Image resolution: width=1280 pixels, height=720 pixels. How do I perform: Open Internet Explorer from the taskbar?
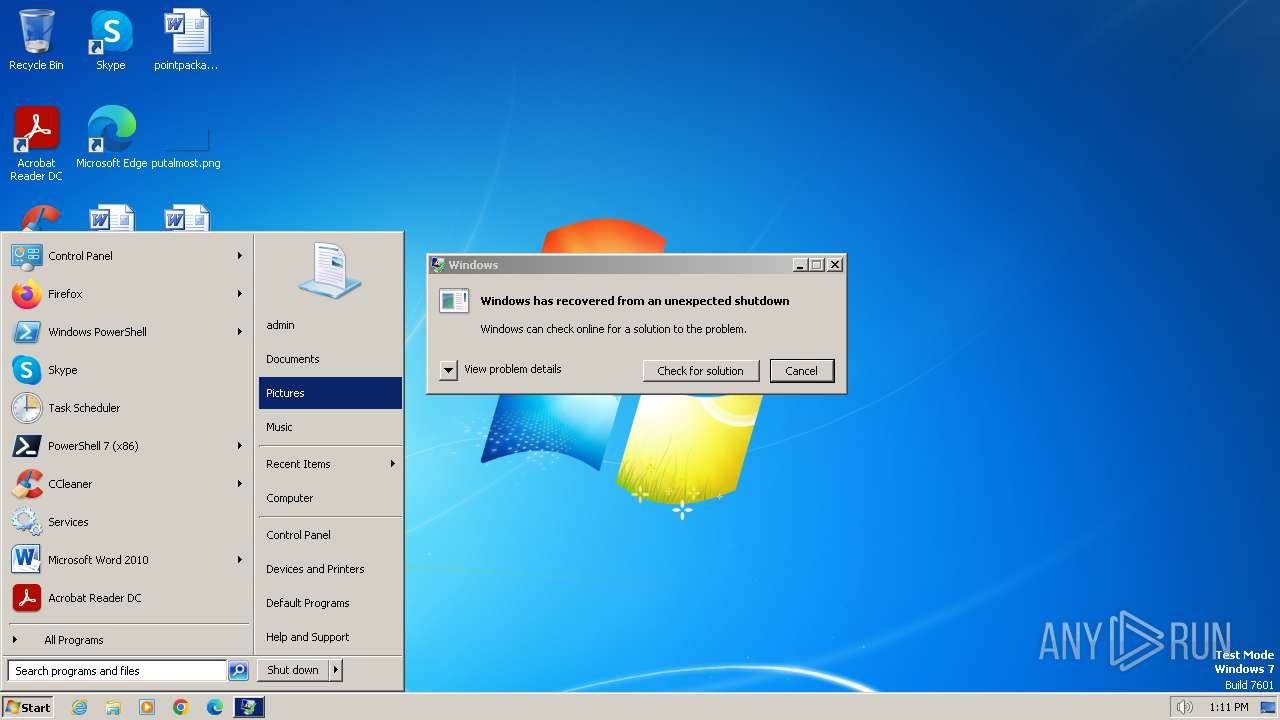click(x=79, y=707)
